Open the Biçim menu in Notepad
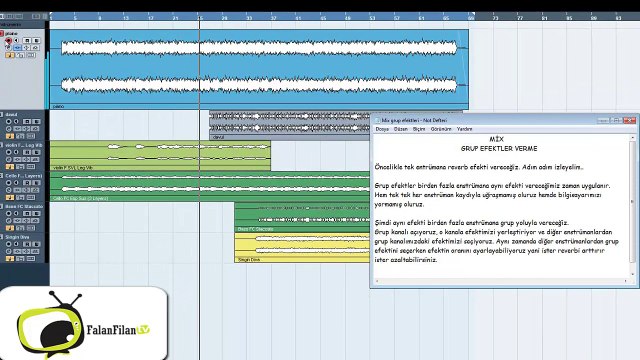Screen dimensions: 640x360 coord(419,129)
